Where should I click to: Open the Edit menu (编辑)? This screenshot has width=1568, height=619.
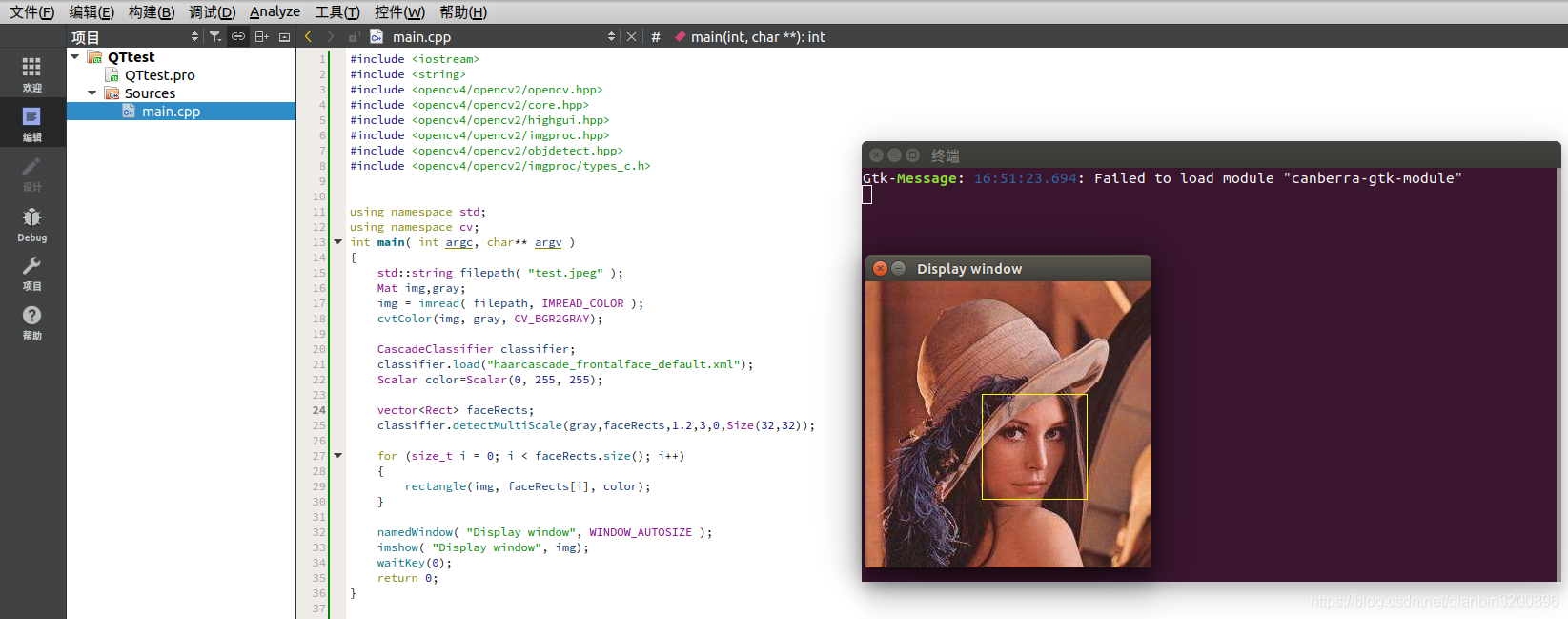click(92, 11)
